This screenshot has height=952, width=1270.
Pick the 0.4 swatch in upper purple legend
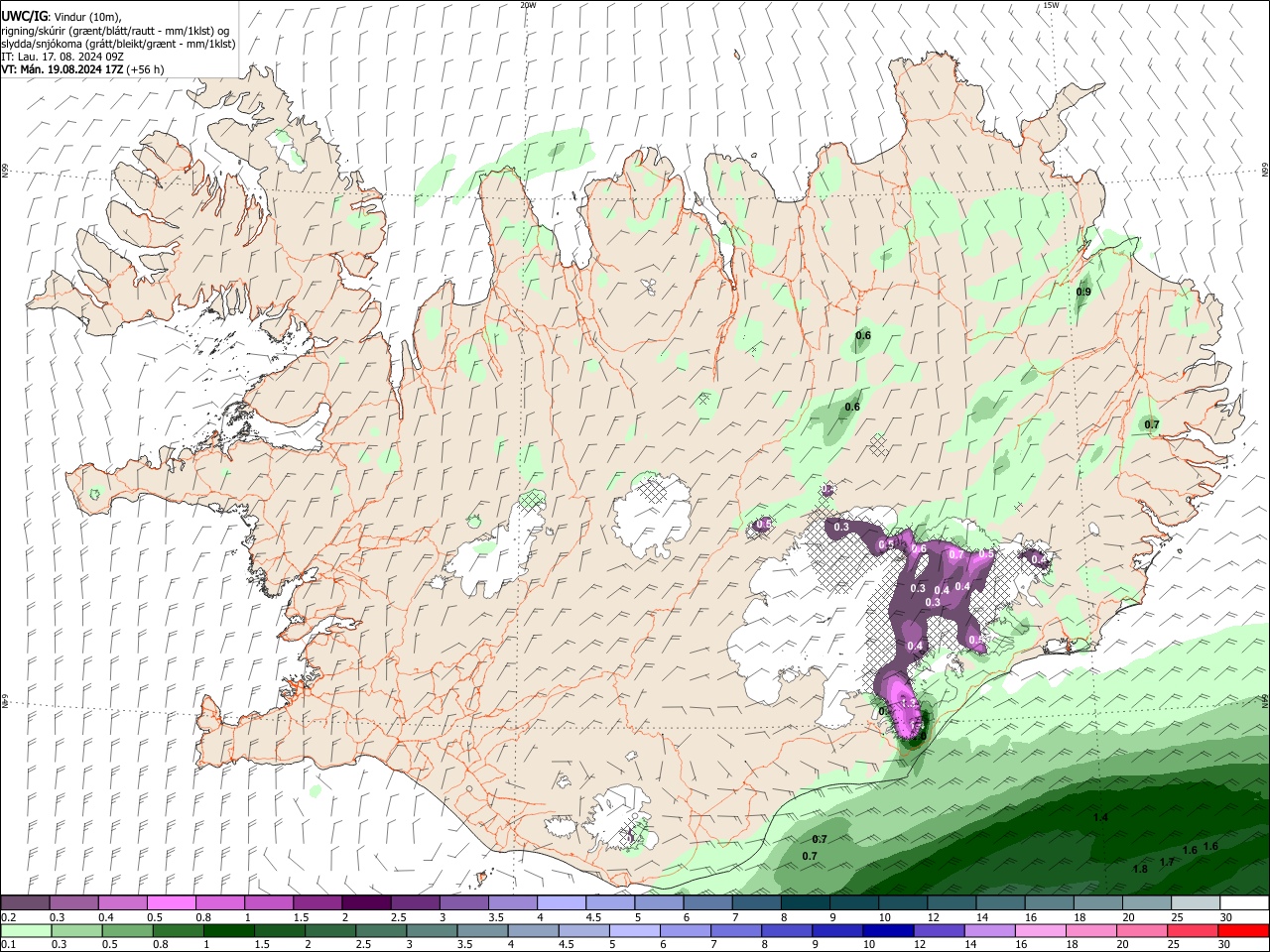click(x=123, y=903)
